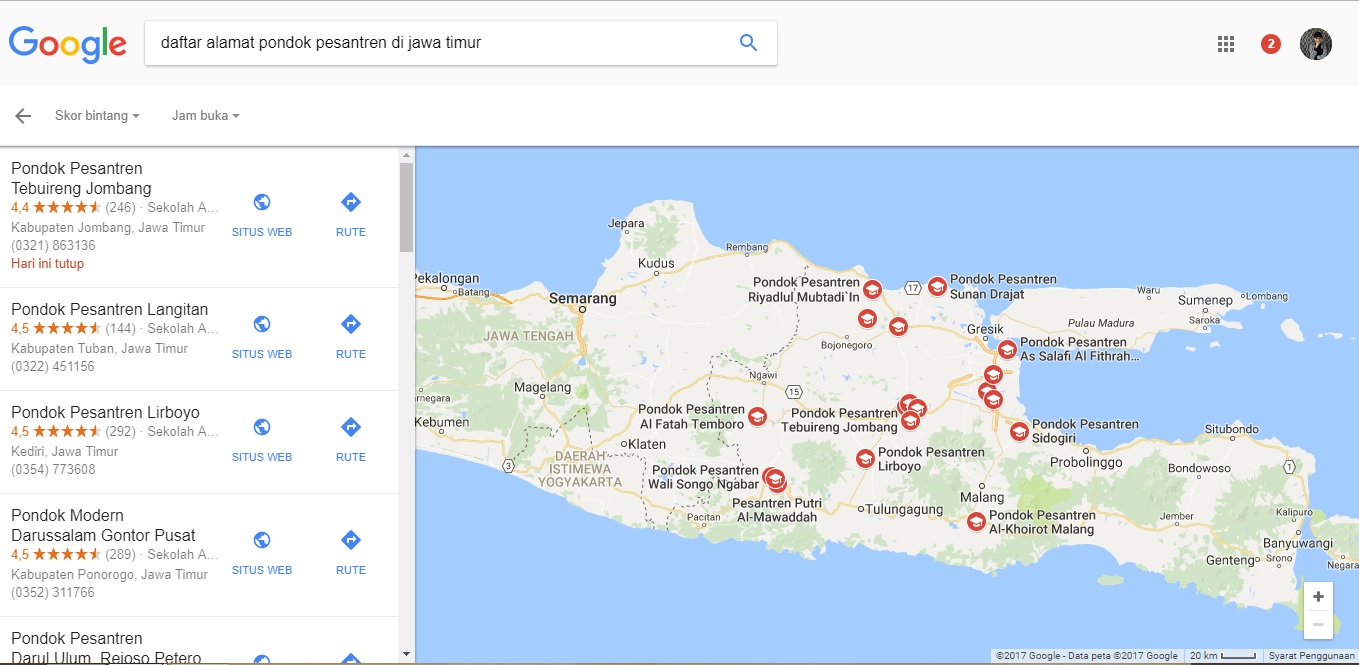Zoom in on the map
The height and width of the screenshot is (665, 1359).
[1318, 597]
